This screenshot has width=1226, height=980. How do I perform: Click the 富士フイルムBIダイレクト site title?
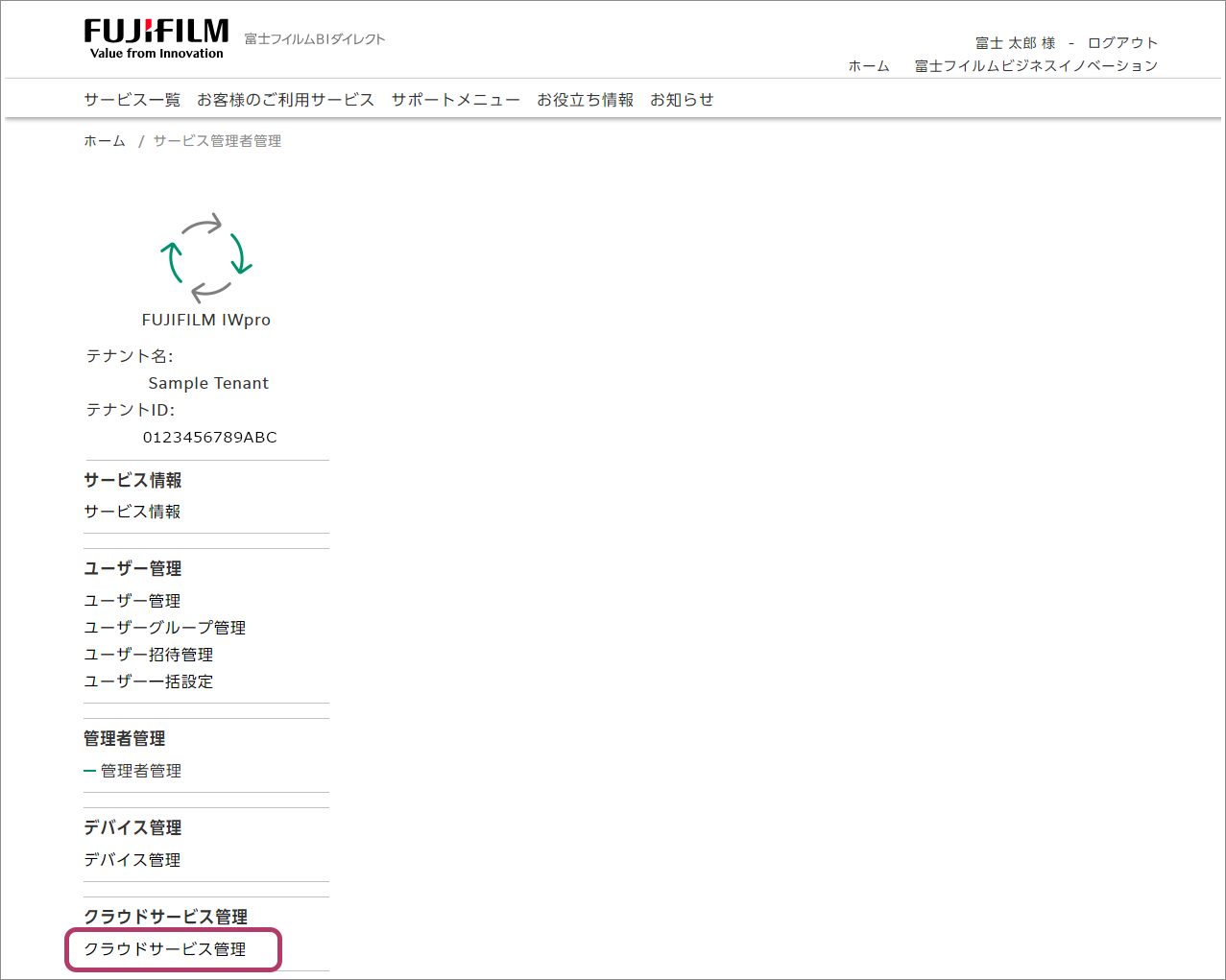coord(315,39)
